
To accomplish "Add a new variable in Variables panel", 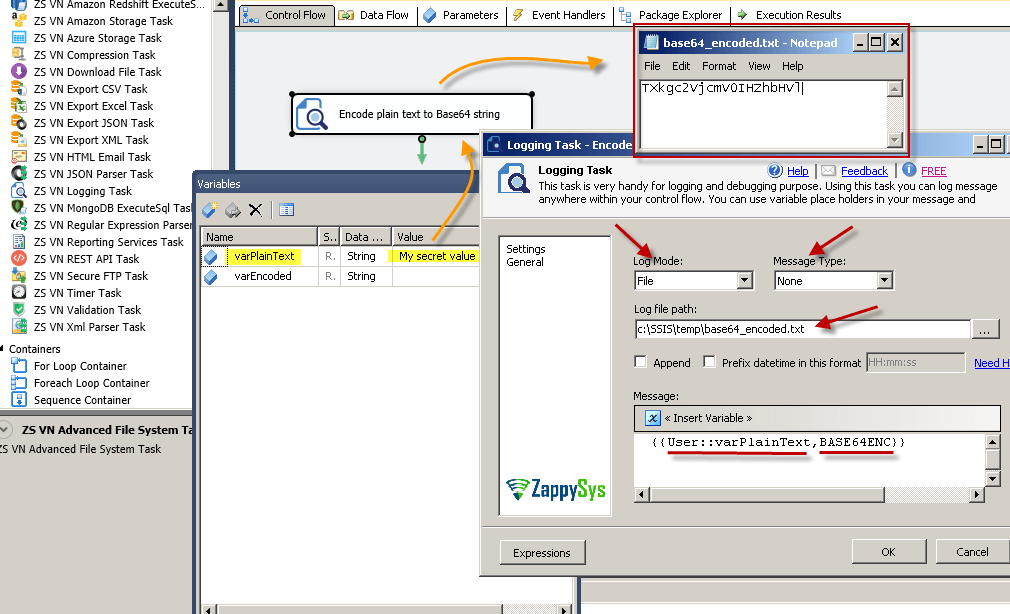I will click(x=209, y=209).
